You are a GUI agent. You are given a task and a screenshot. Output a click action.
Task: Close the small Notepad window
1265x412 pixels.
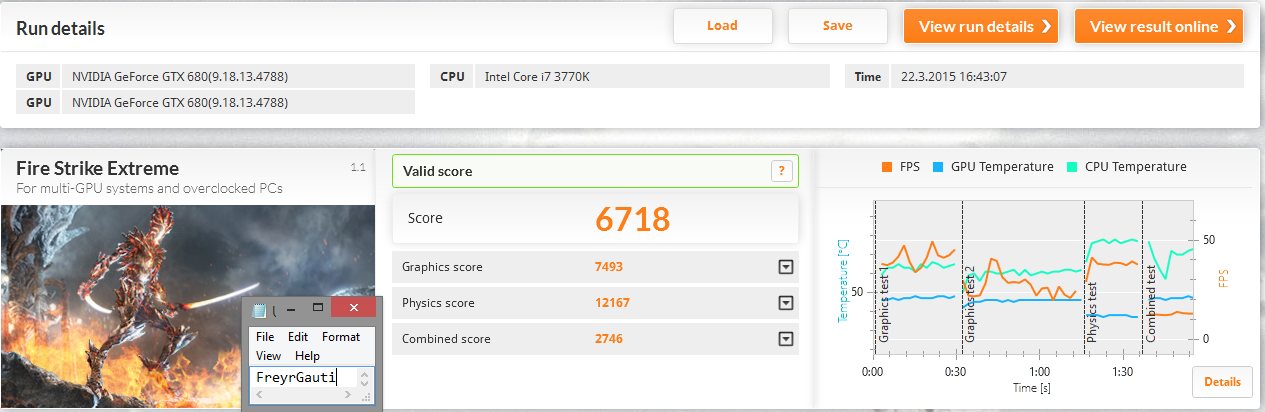point(352,310)
